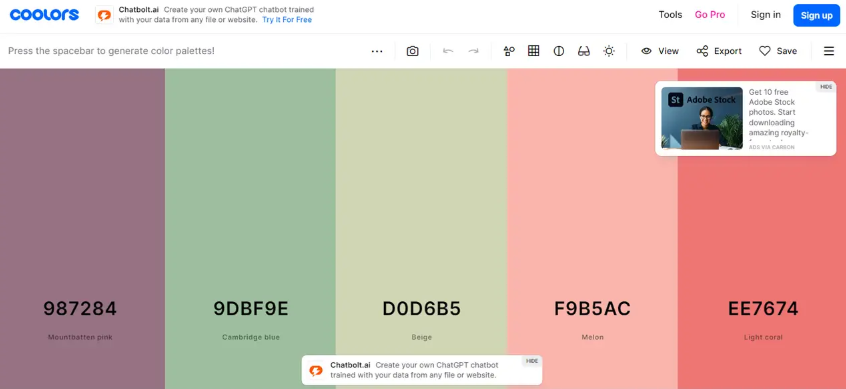Open the Adobe Stock ad description text
846x389 pixels.
(779, 113)
